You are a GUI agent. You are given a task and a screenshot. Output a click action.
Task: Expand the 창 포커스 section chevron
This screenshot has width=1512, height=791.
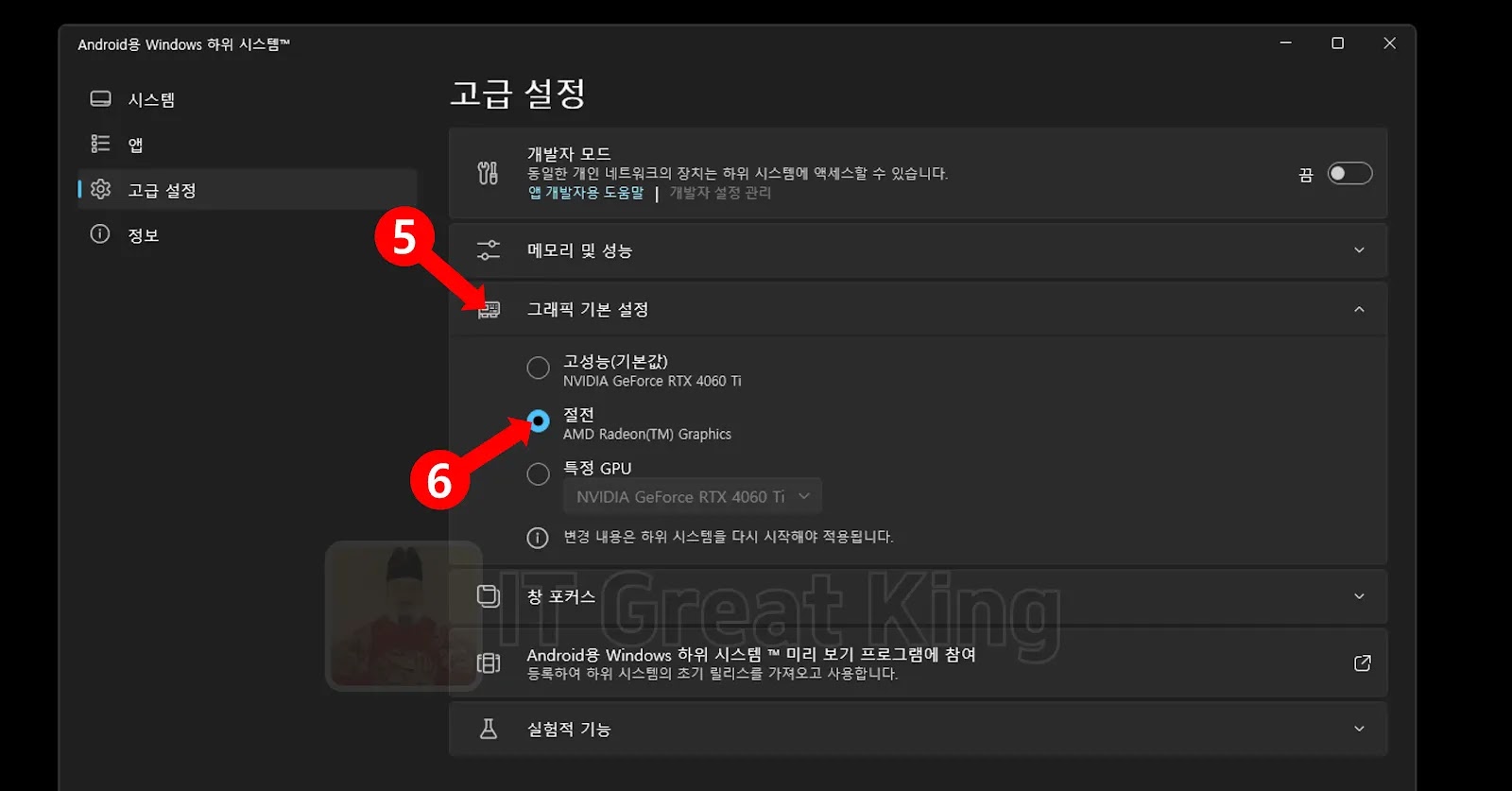point(1359,596)
